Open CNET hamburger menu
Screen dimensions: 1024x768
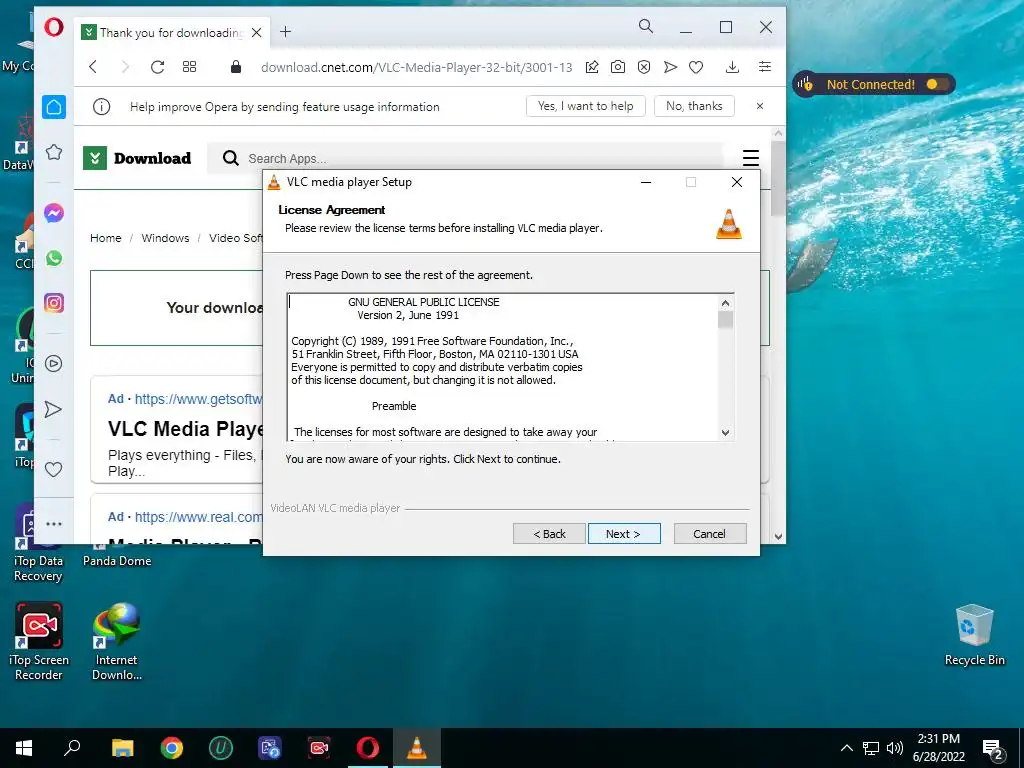[x=751, y=158]
